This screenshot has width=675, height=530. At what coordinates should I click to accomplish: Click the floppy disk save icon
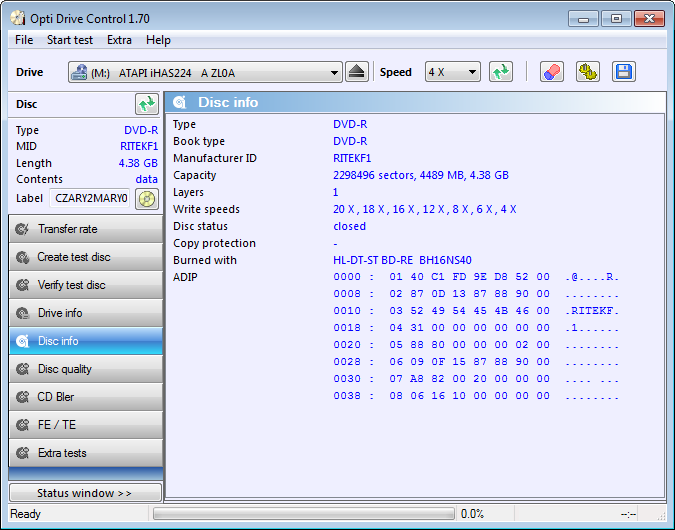point(624,72)
